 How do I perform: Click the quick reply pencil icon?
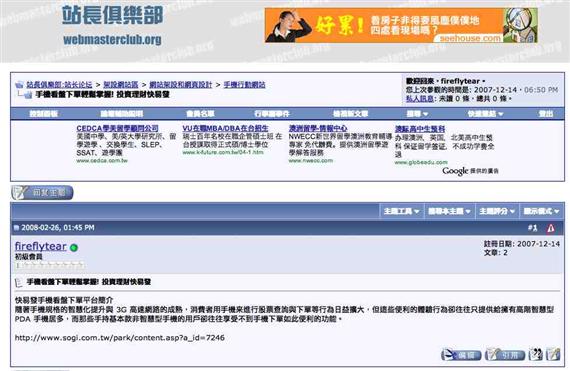(553, 354)
